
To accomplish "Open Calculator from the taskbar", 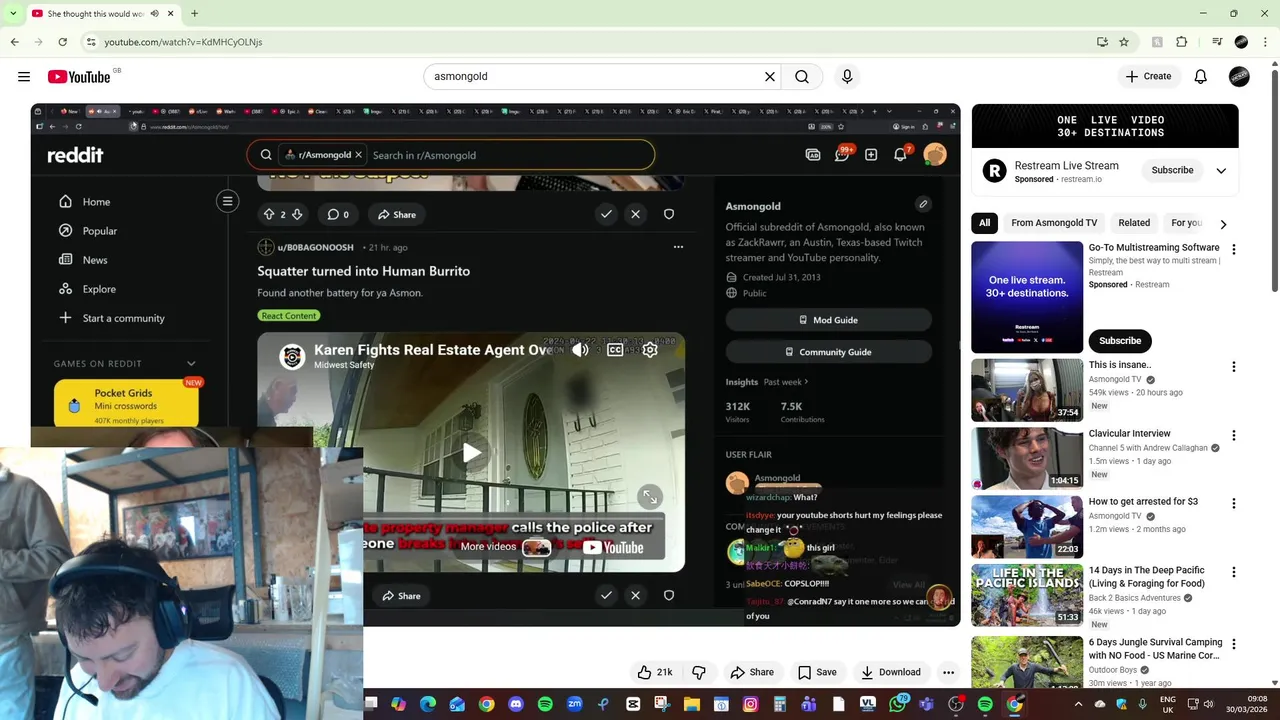I will point(780,705).
